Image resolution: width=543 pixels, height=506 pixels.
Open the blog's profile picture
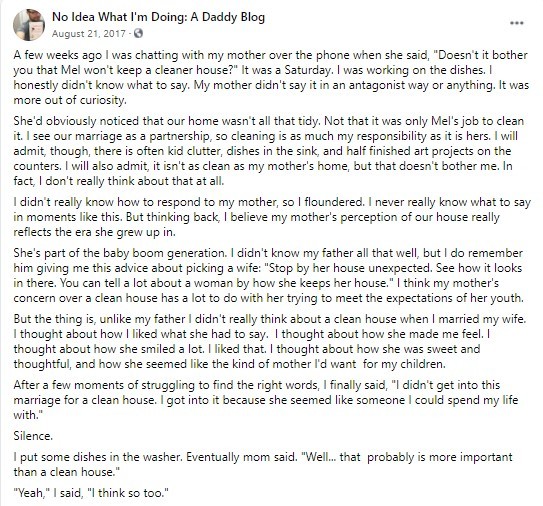(x=29, y=25)
